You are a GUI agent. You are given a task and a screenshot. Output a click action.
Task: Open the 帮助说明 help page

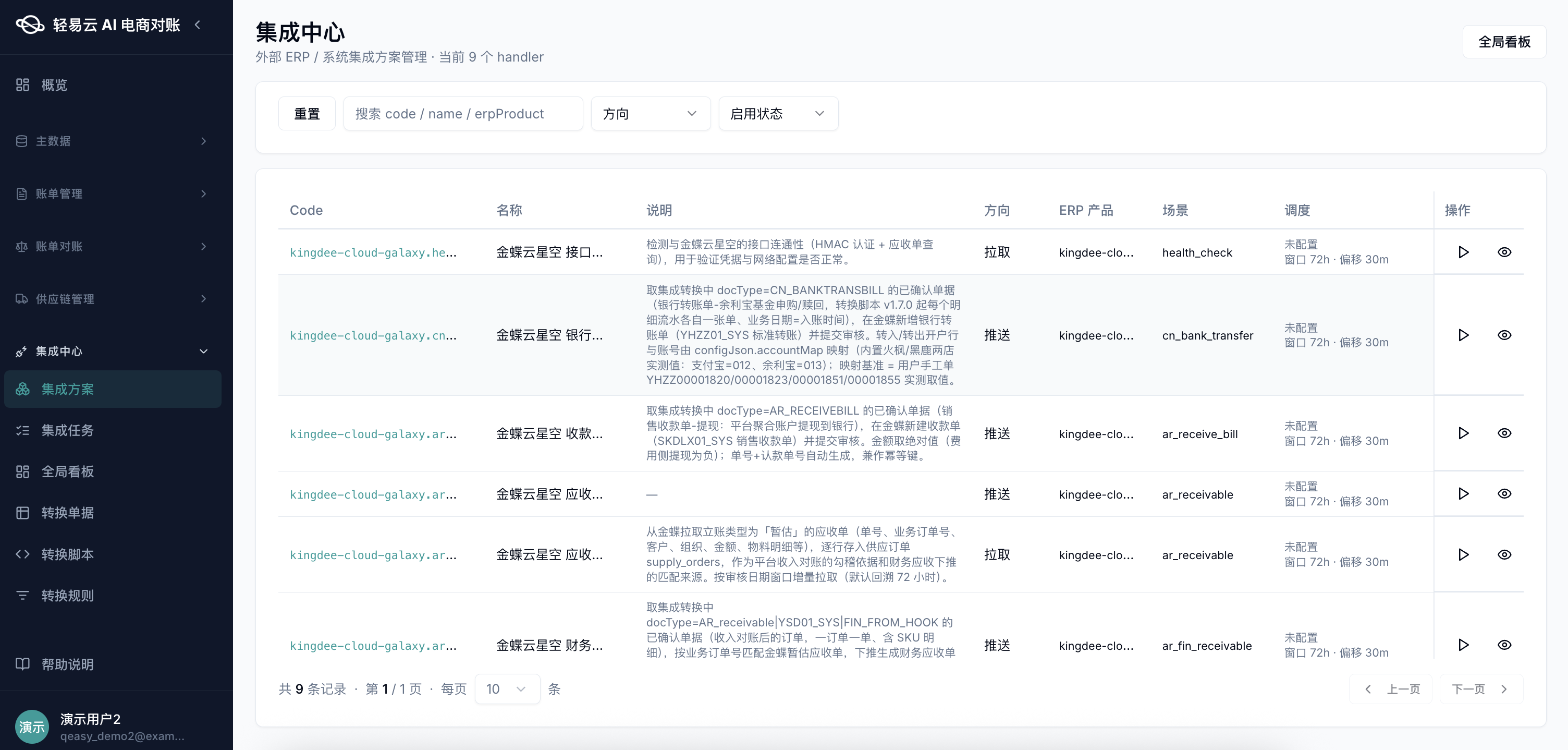(113, 664)
